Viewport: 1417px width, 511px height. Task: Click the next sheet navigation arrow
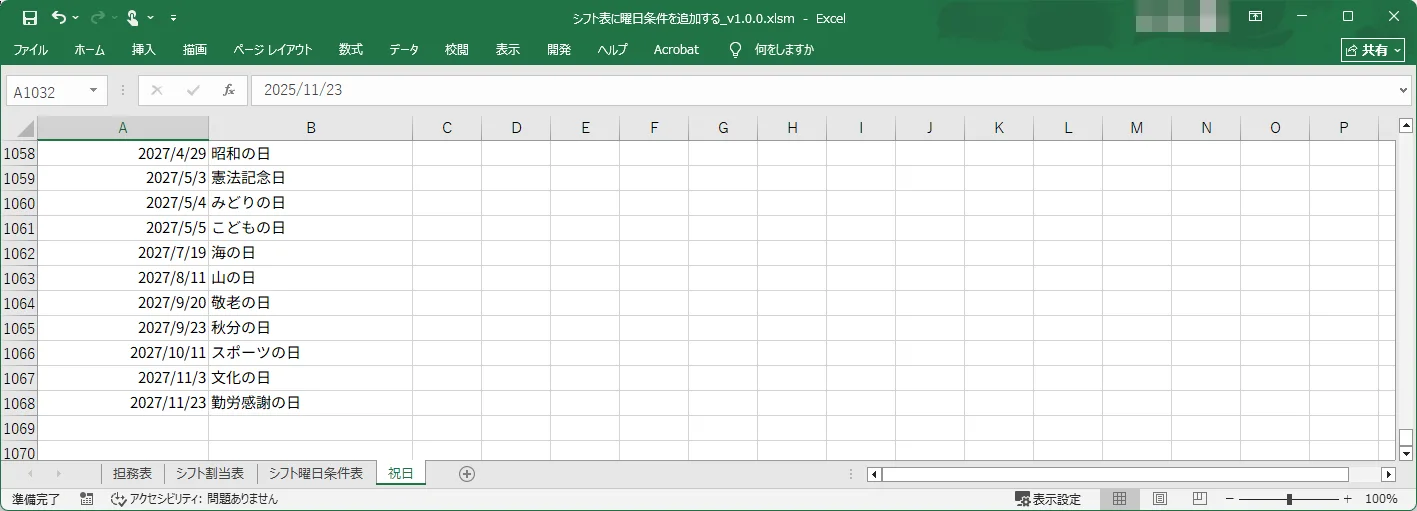pyautogui.click(x=58, y=474)
